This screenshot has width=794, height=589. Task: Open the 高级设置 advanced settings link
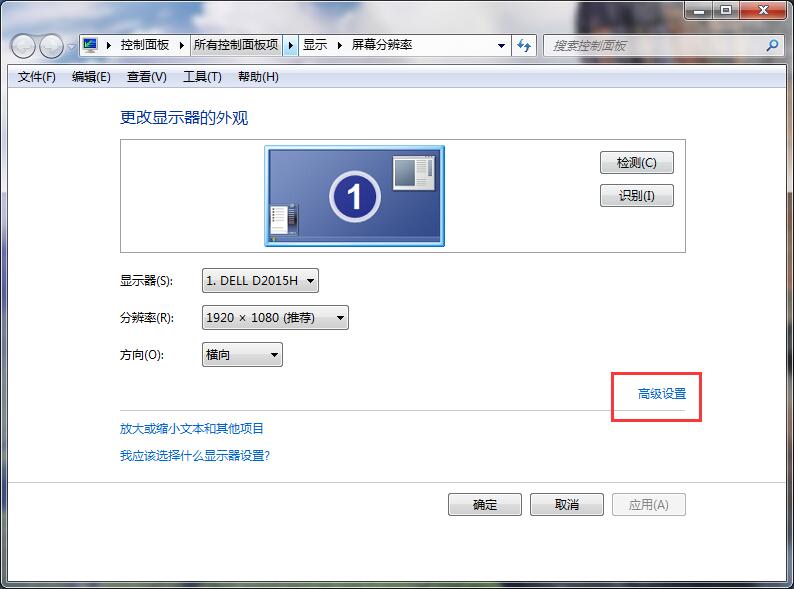662,394
